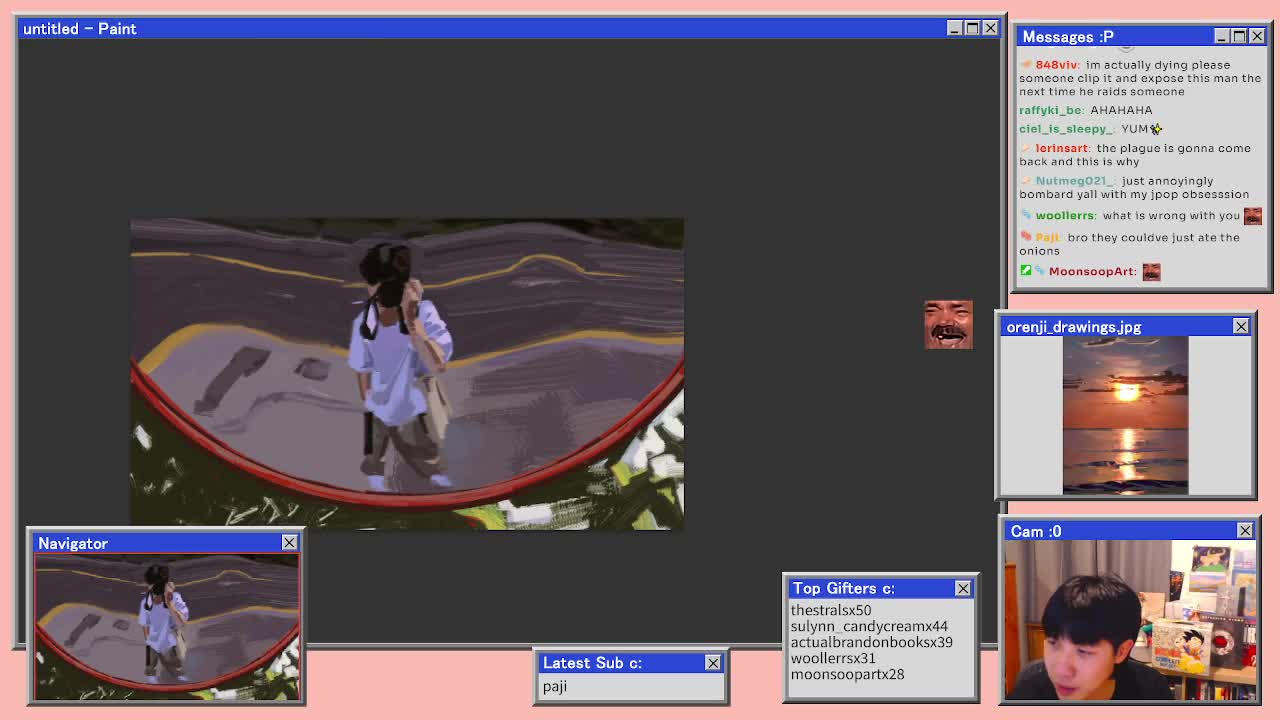
Task: Click actualbrandonbooksx39 in Top Gifters
Action: 871,642
